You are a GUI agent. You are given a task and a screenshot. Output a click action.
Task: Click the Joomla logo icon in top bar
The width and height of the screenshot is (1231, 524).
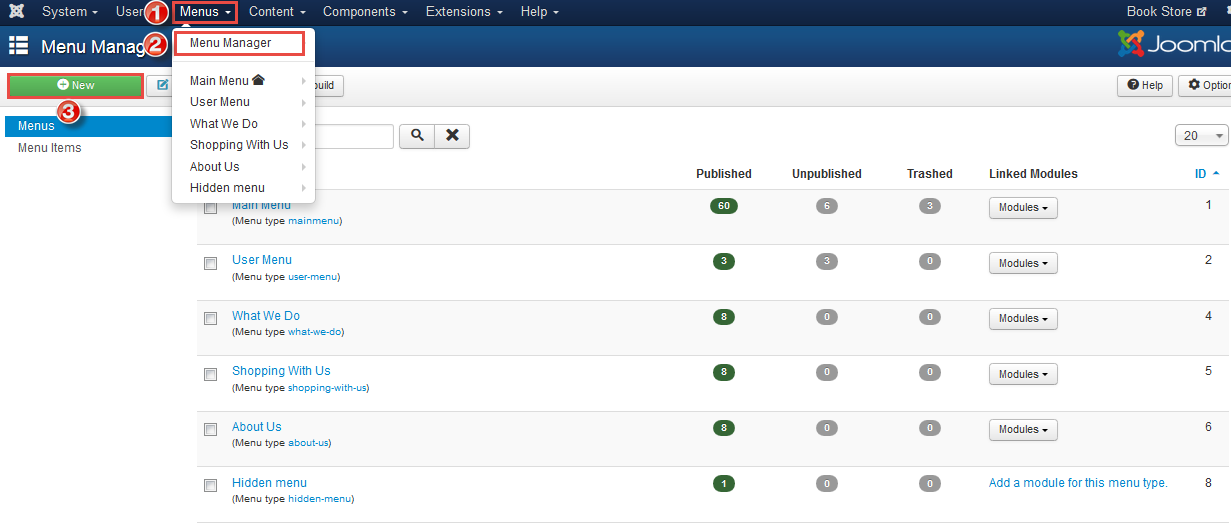[x=17, y=12]
